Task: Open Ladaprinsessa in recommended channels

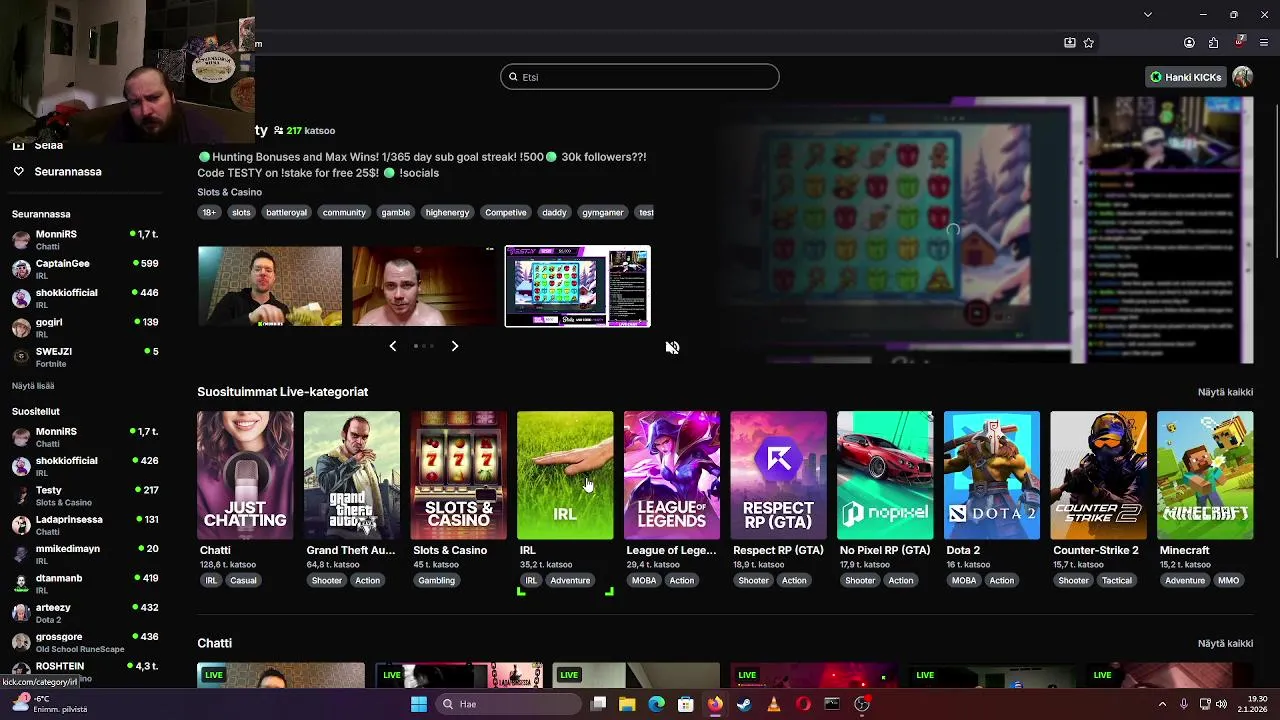Action: pyautogui.click(x=84, y=525)
